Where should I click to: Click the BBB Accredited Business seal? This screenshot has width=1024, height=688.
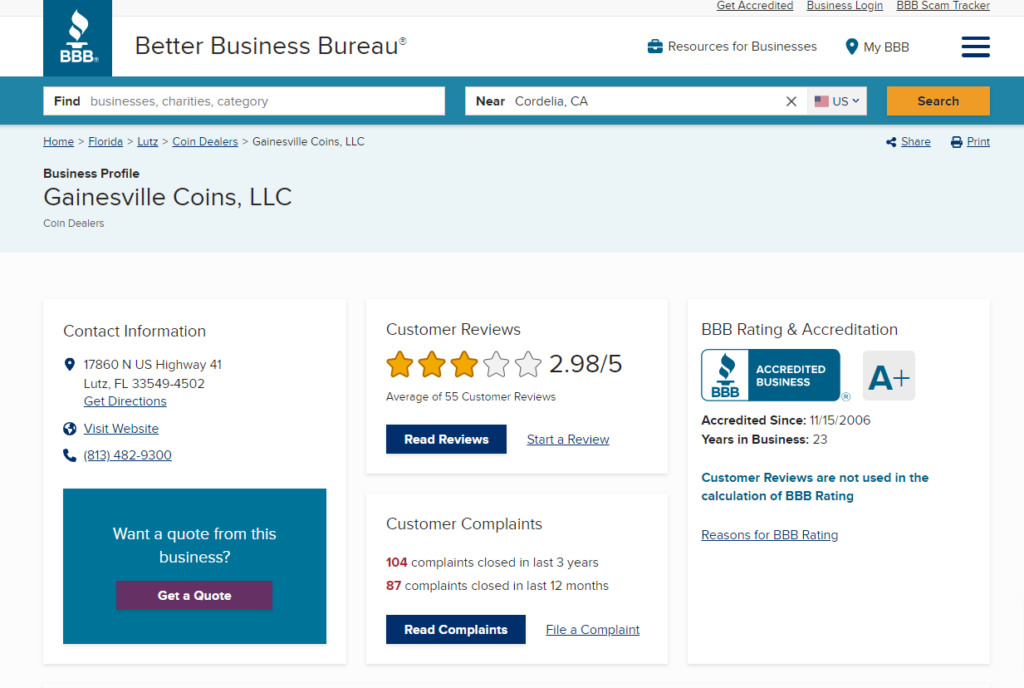coord(771,375)
